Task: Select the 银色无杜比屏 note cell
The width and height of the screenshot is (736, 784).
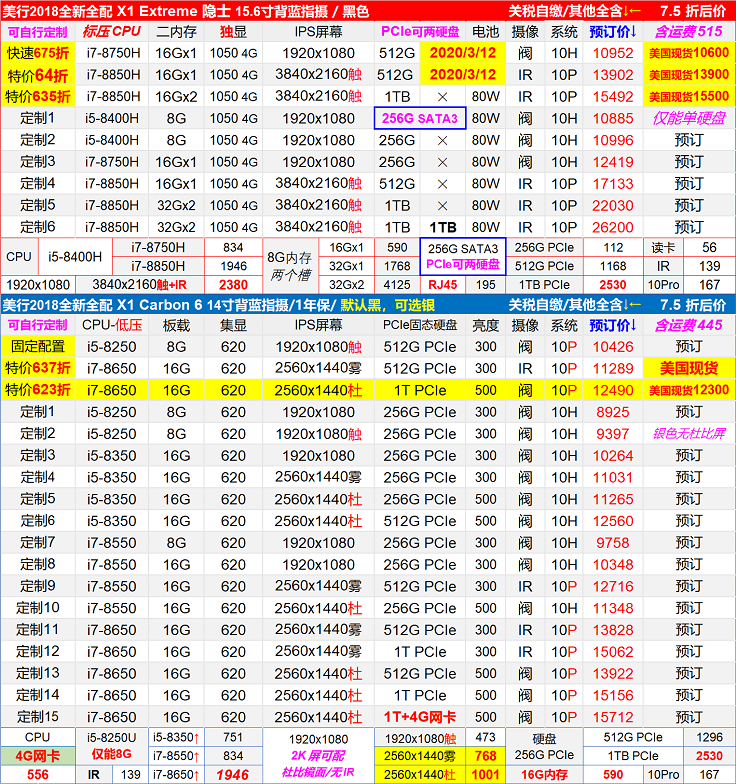Action: pyautogui.click(x=689, y=433)
